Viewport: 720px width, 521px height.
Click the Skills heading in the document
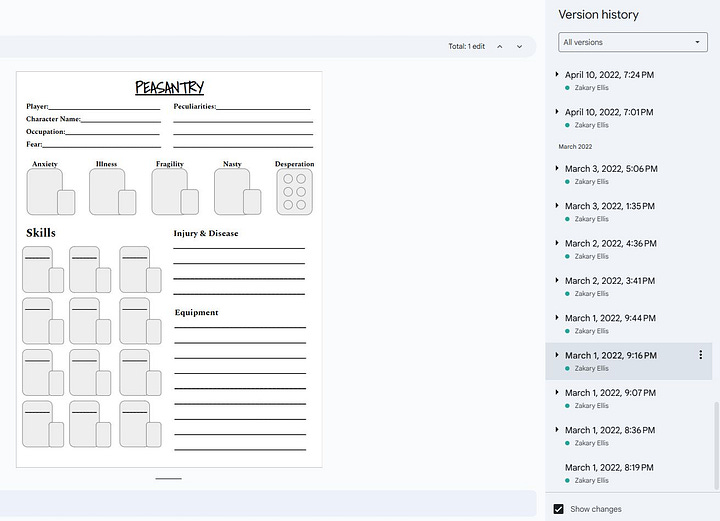click(41, 233)
